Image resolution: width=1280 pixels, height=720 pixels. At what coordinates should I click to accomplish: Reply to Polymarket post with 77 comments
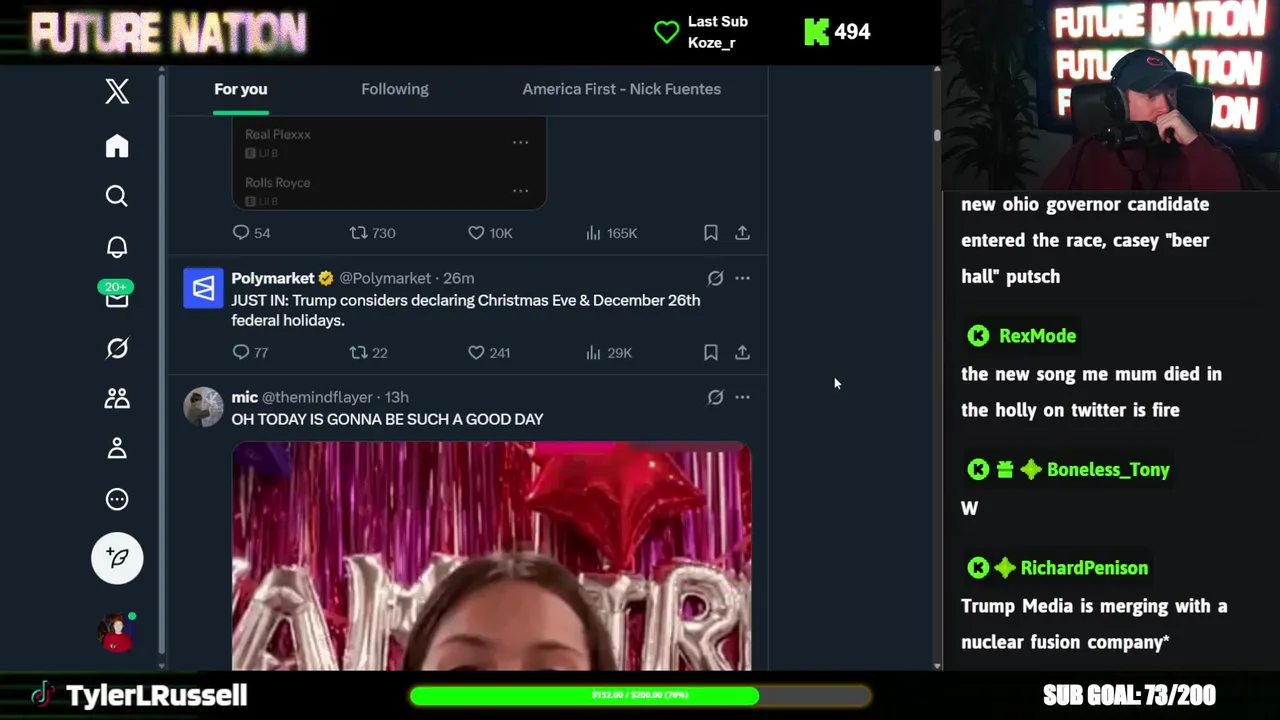tap(250, 352)
